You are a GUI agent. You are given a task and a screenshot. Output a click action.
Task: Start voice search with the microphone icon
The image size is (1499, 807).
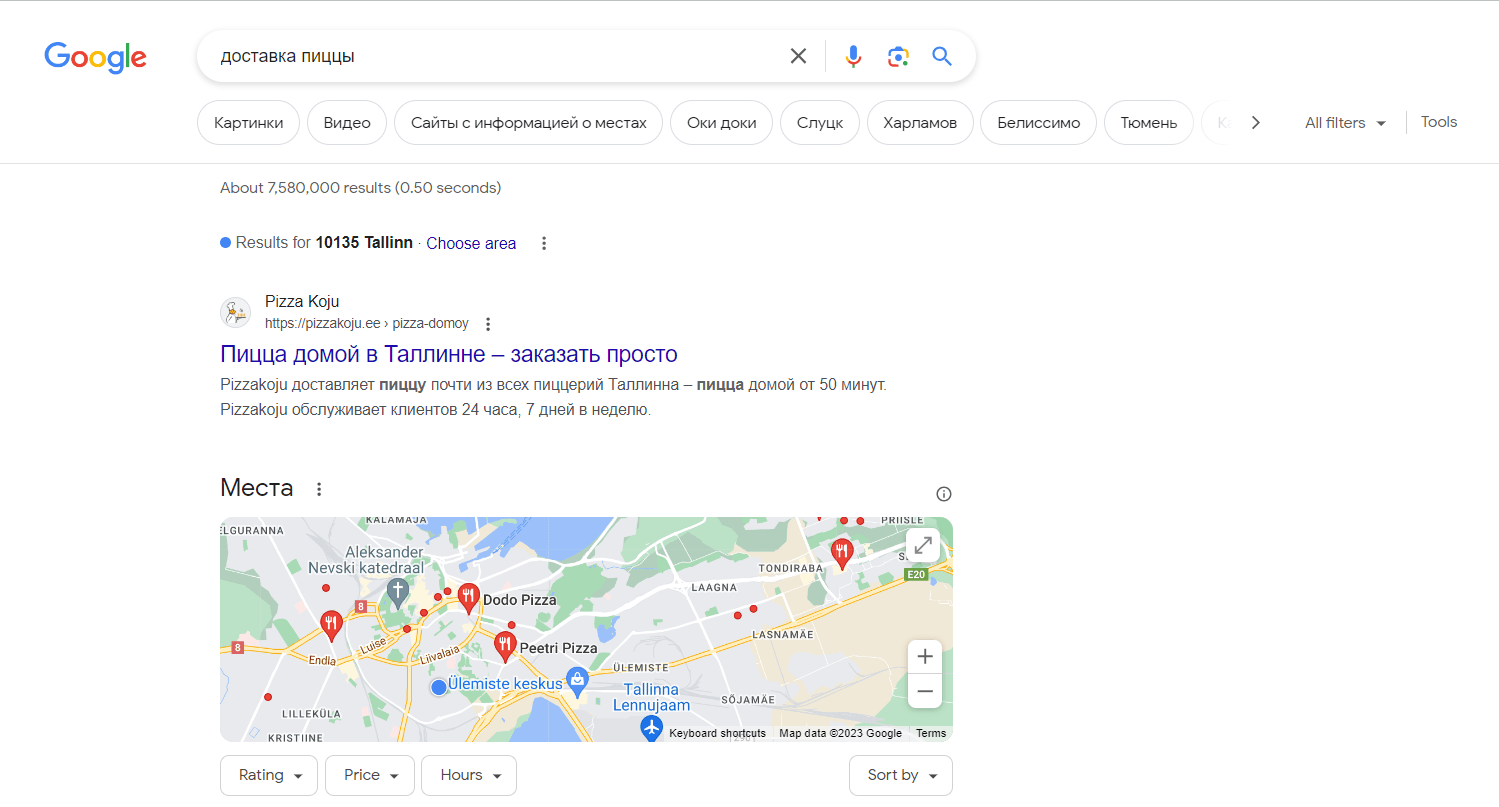coord(853,56)
